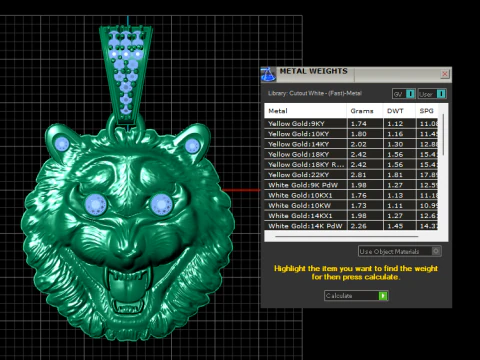Click the green arrow on Calculate

pyautogui.click(x=383, y=296)
